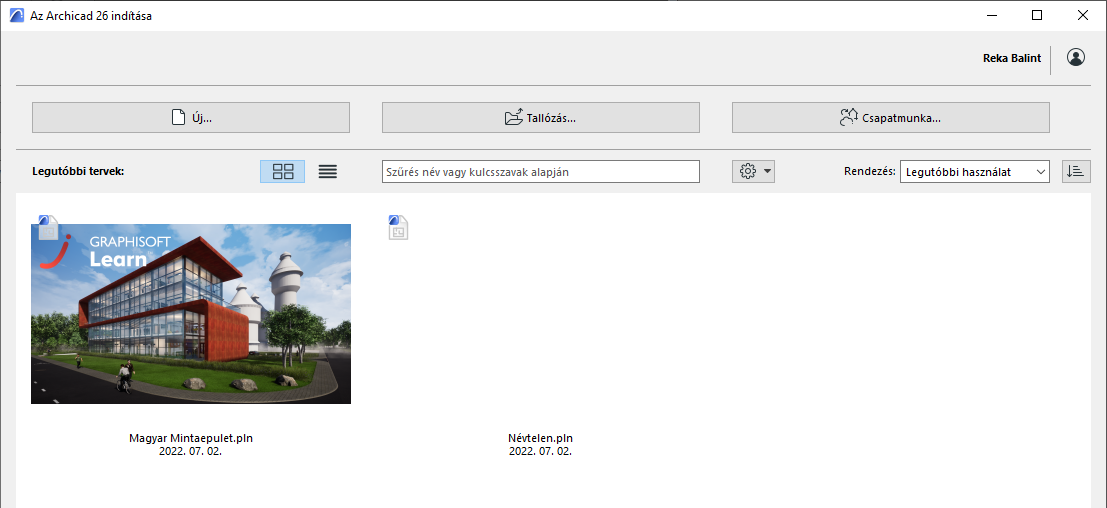This screenshot has width=1107, height=508.
Task: Open the Csapatmunka... teamwork button
Action: pos(890,118)
